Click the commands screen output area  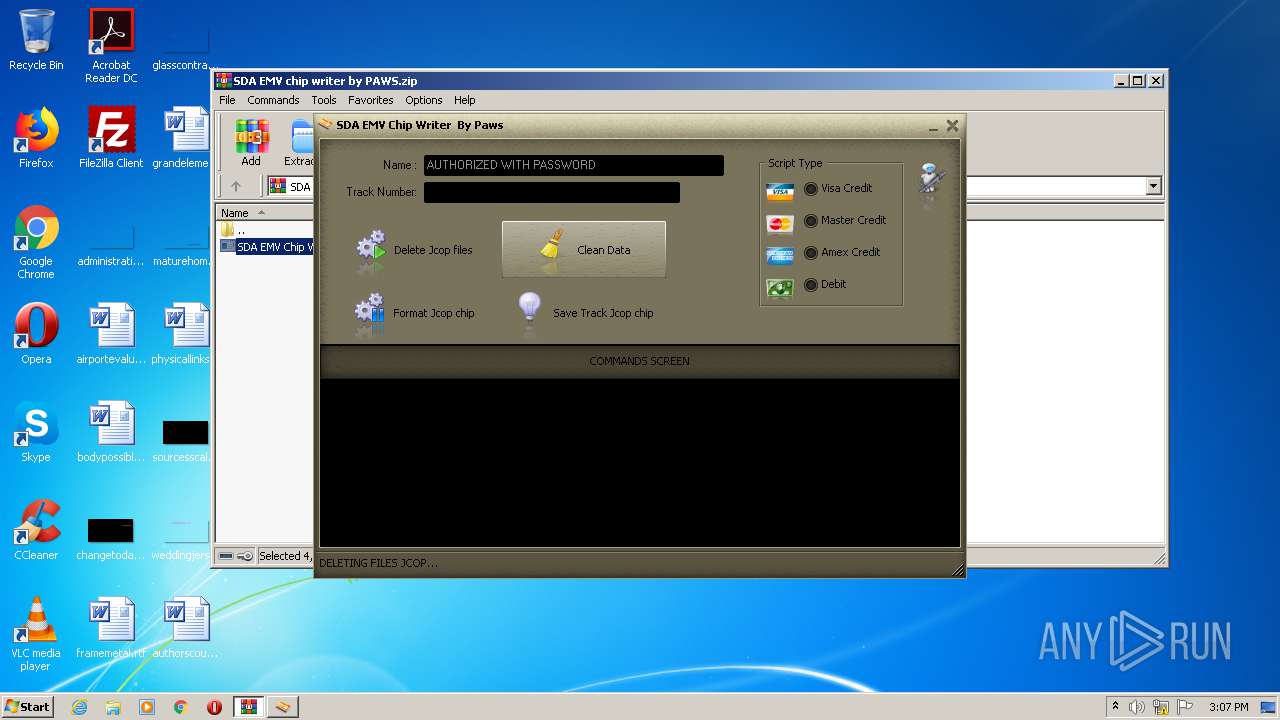[639, 462]
